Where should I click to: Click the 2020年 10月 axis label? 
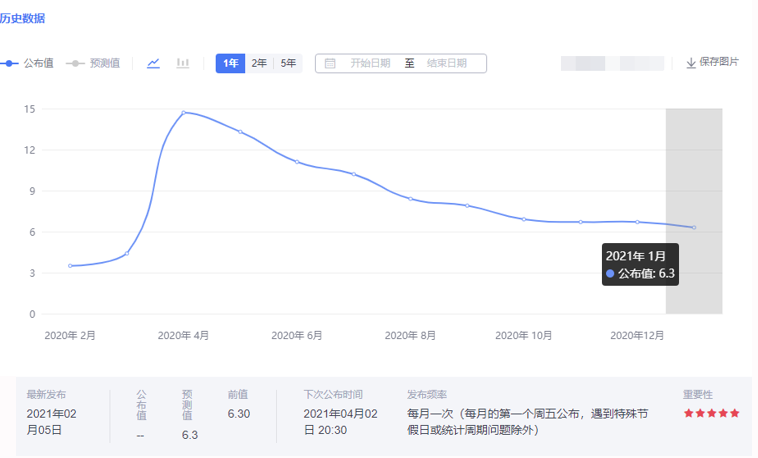click(x=524, y=336)
